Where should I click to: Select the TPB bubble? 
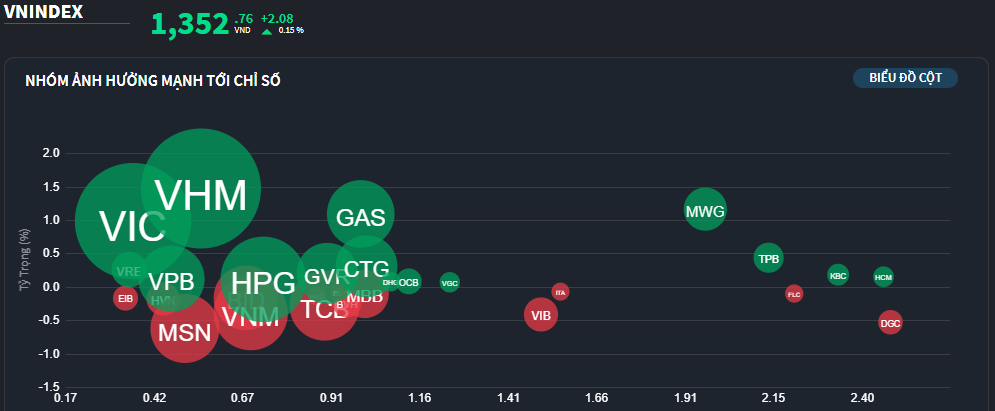pyautogui.click(x=768, y=258)
